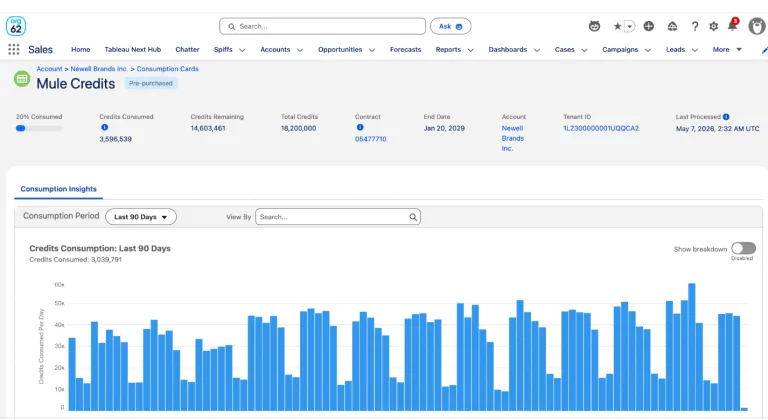Image resolution: width=768 pixels, height=420 pixels.
Task: Click the global create plus icon
Action: (x=648, y=26)
